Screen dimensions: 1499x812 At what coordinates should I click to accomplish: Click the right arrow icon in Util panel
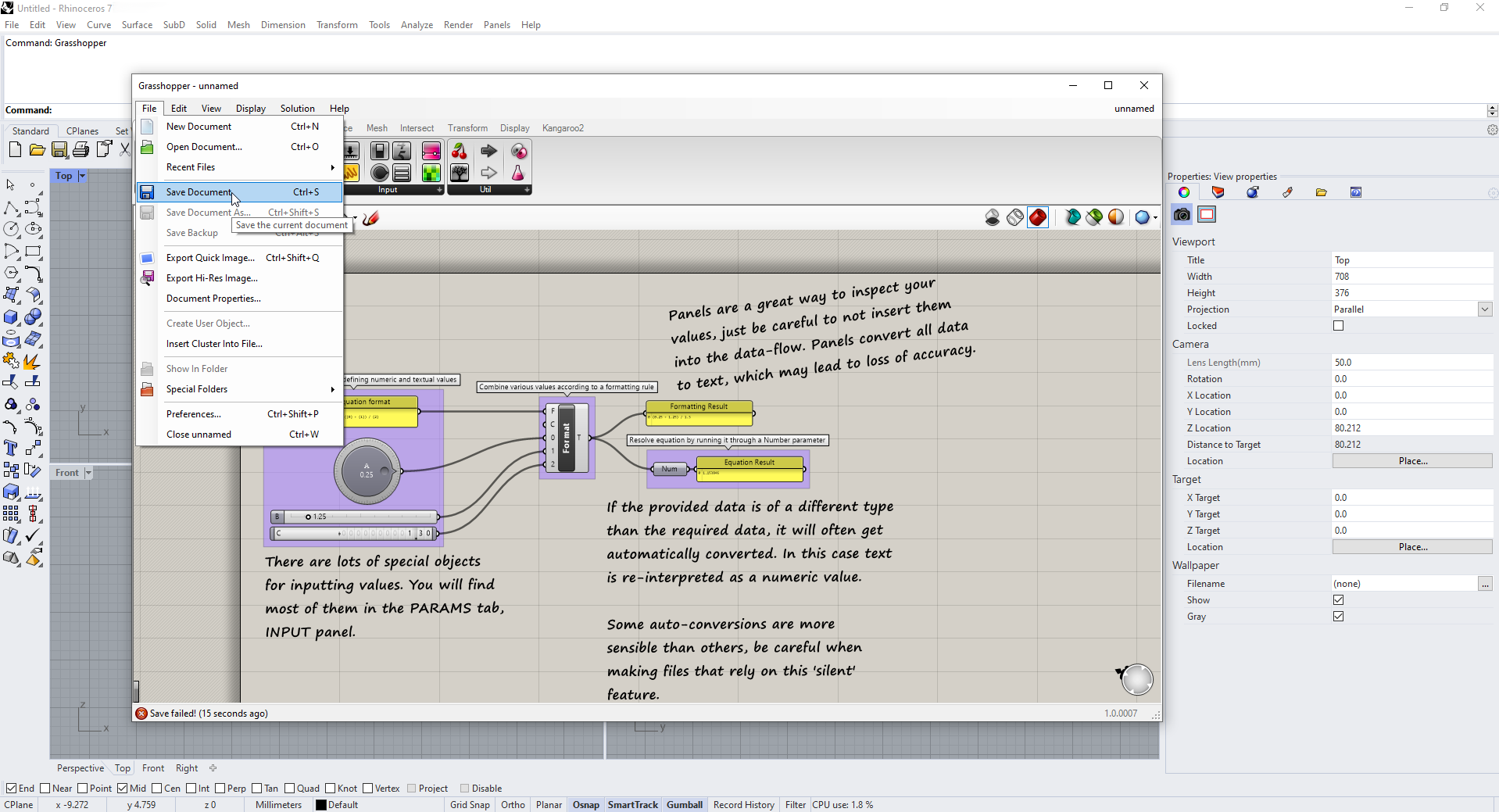[488, 152]
